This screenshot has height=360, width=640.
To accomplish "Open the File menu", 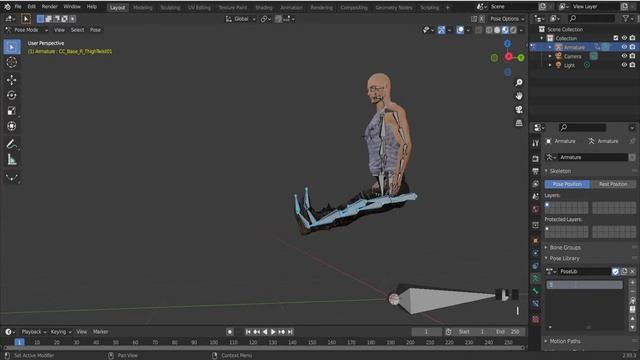I will pyautogui.click(x=18, y=7).
